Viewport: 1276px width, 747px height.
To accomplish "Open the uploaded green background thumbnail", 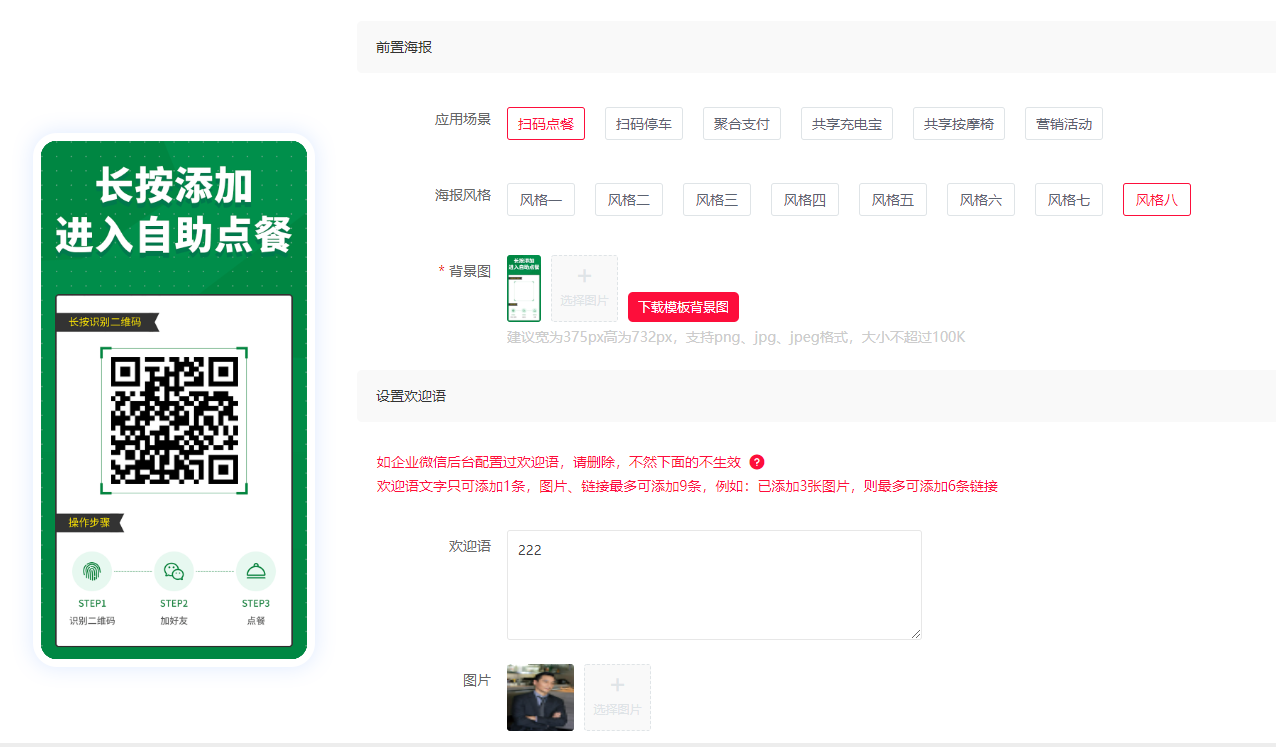I will tap(524, 288).
